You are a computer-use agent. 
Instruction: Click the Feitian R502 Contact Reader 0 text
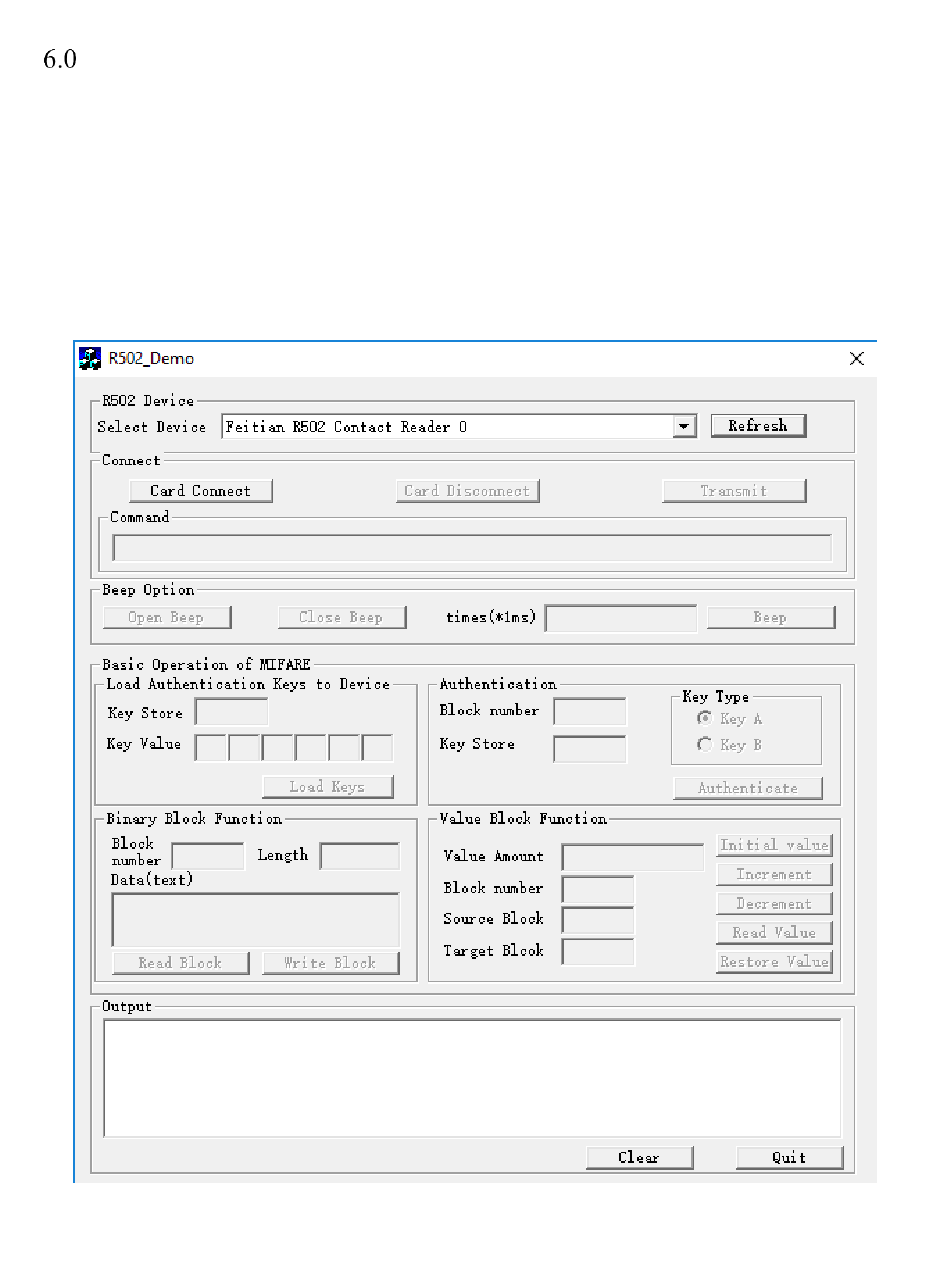(x=346, y=427)
